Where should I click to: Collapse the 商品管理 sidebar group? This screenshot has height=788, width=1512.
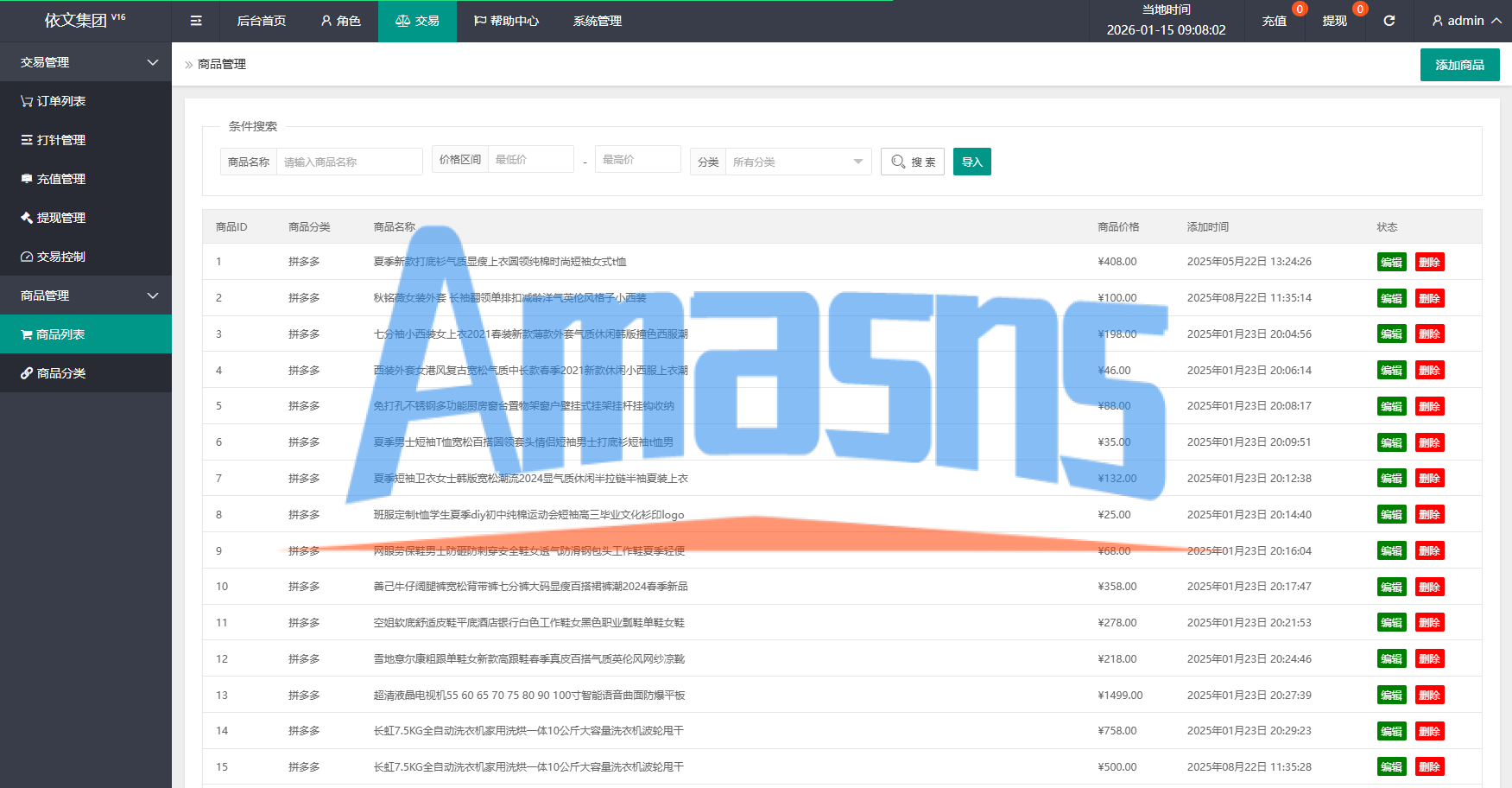[x=85, y=295]
